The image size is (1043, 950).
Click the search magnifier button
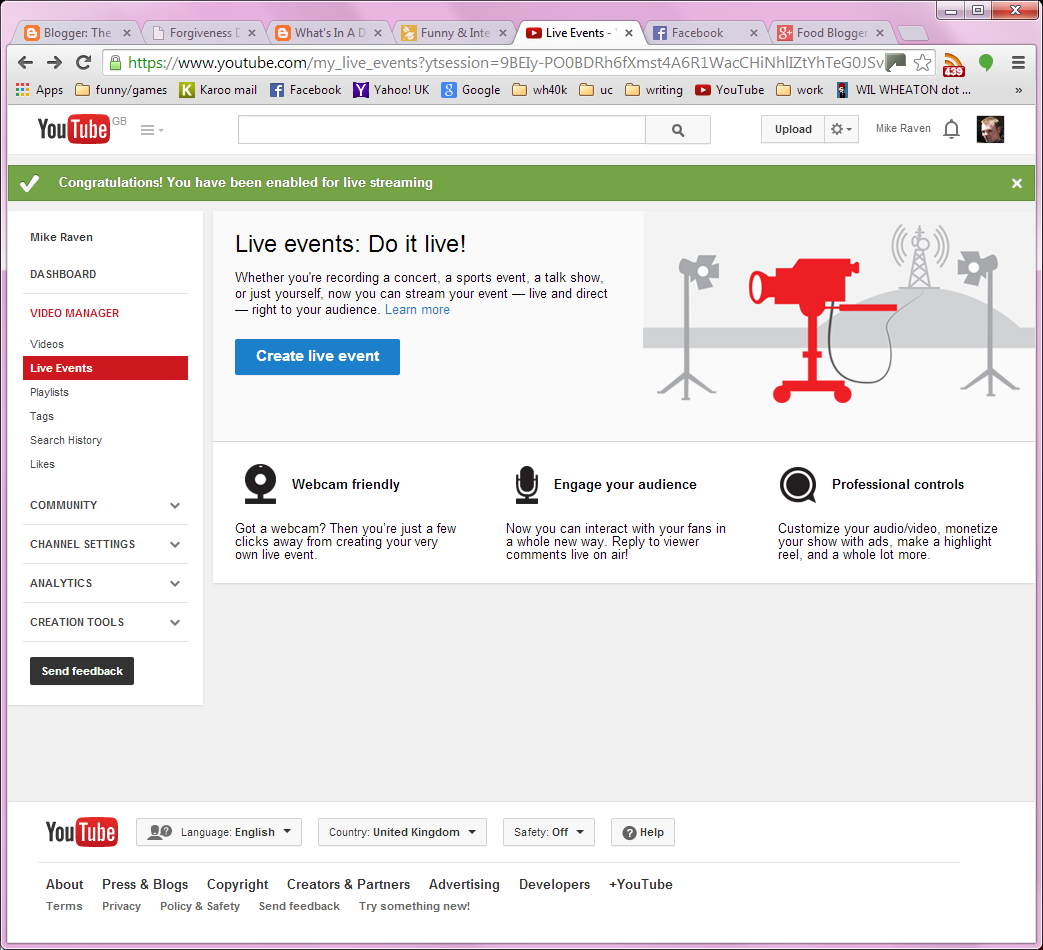(678, 130)
